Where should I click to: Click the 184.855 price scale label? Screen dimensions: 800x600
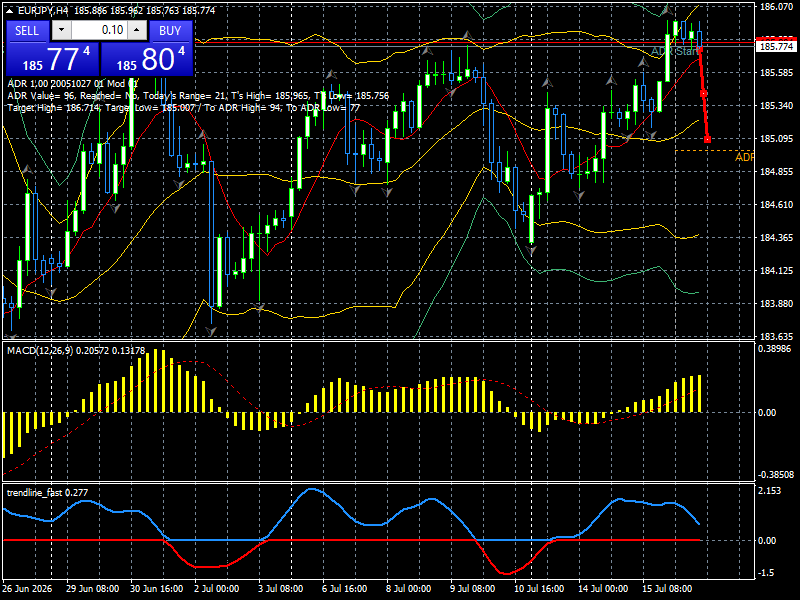777,171
